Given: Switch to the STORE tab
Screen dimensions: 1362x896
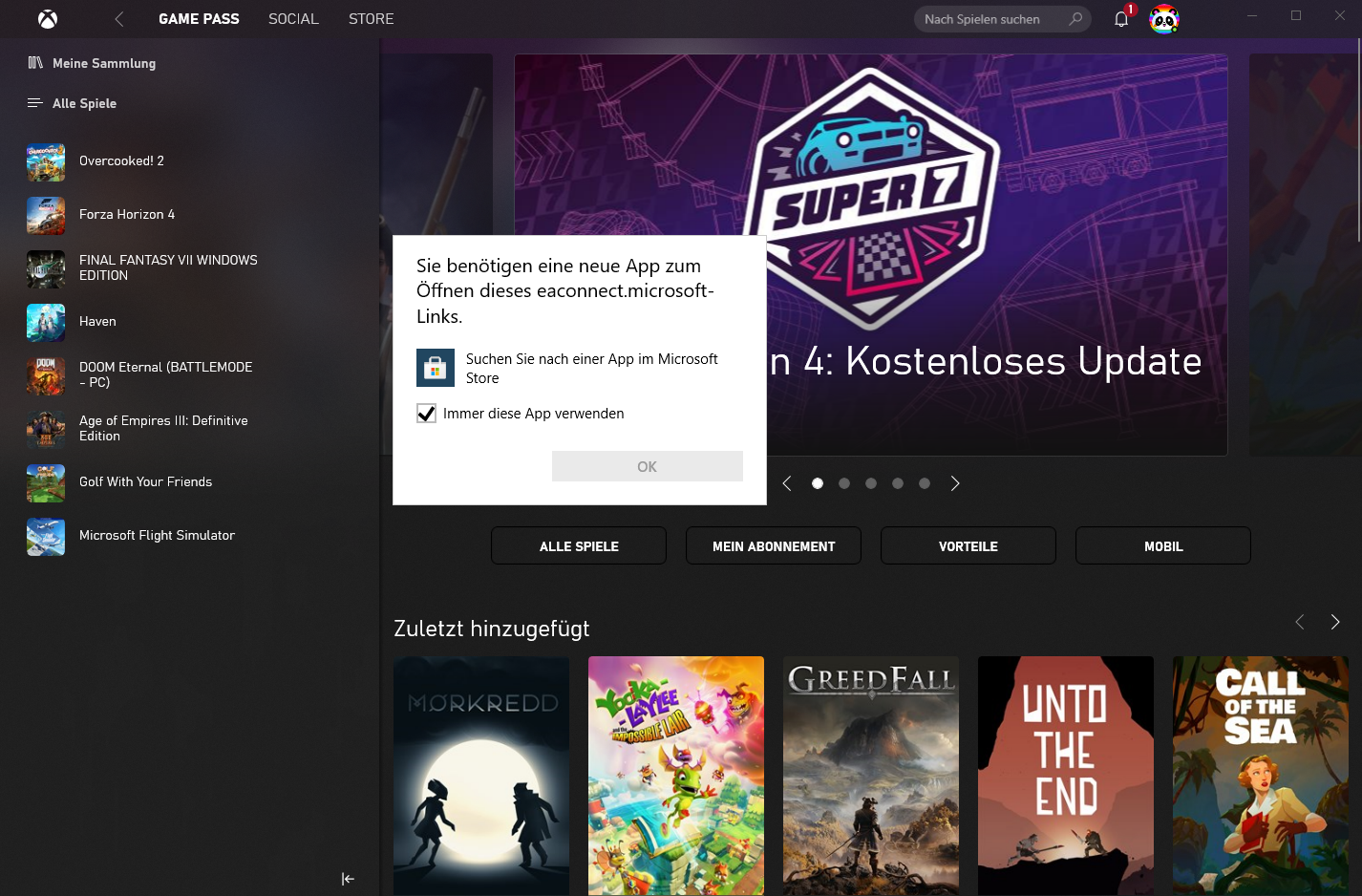Looking at the screenshot, I should [372, 19].
